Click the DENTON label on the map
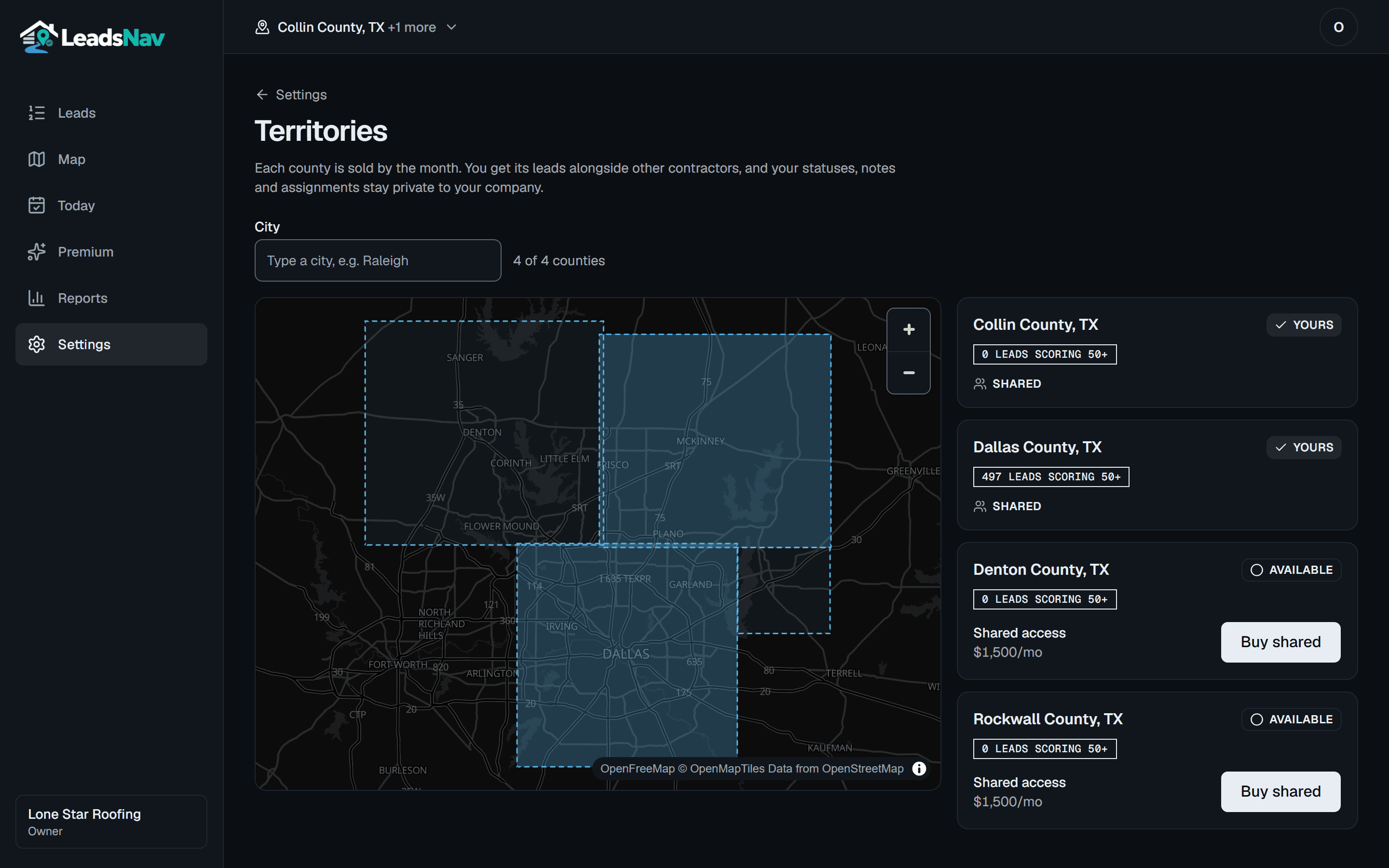The image size is (1389, 868). tap(482, 432)
